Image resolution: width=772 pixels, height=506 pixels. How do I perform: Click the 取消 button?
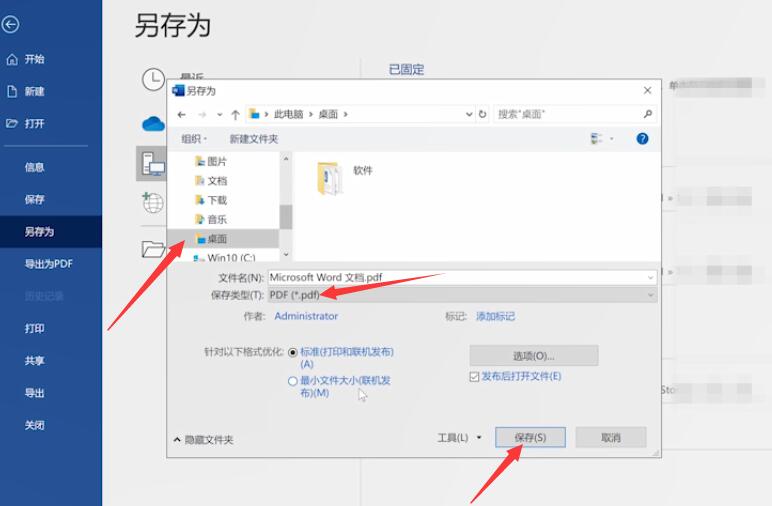[611, 437]
